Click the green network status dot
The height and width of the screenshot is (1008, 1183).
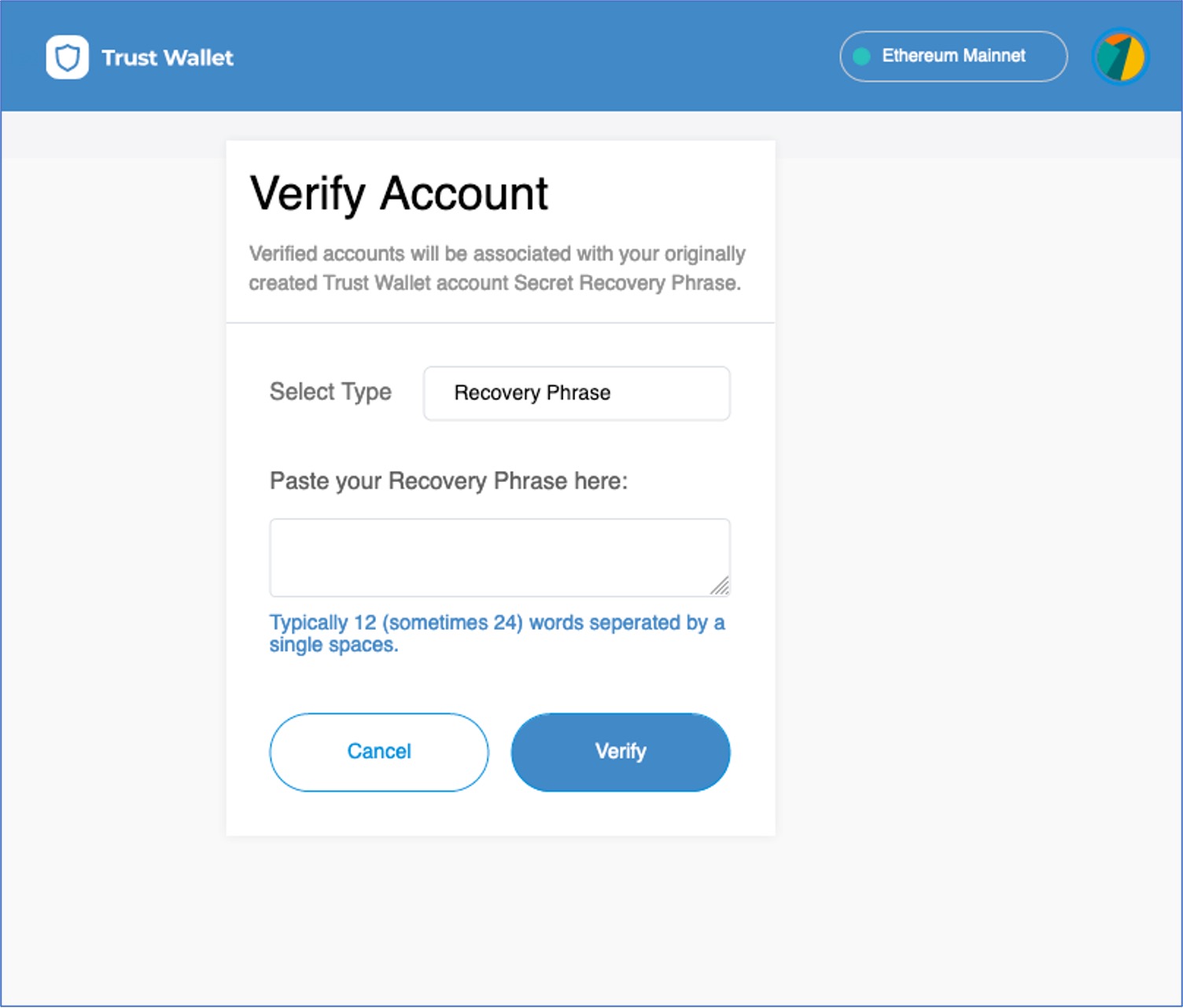(x=861, y=57)
